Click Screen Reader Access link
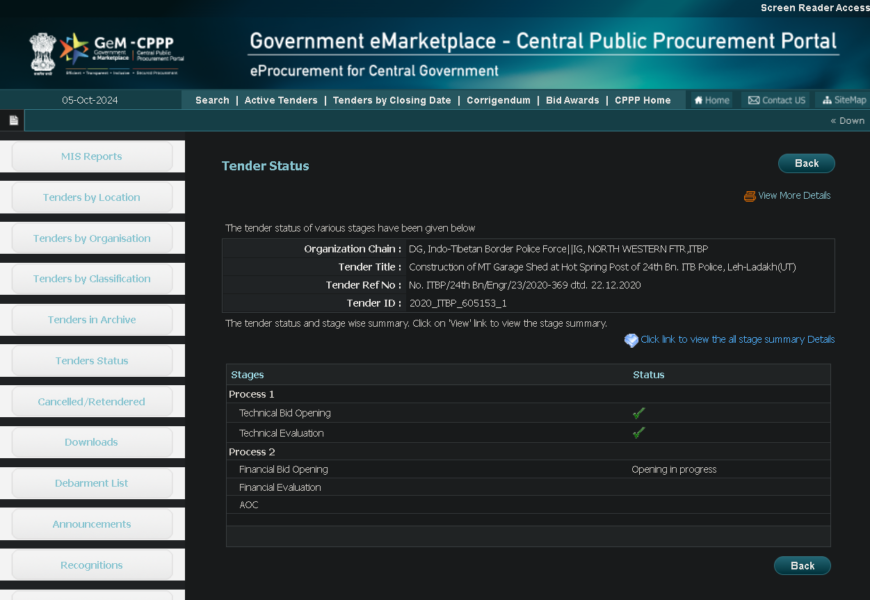 815,8
